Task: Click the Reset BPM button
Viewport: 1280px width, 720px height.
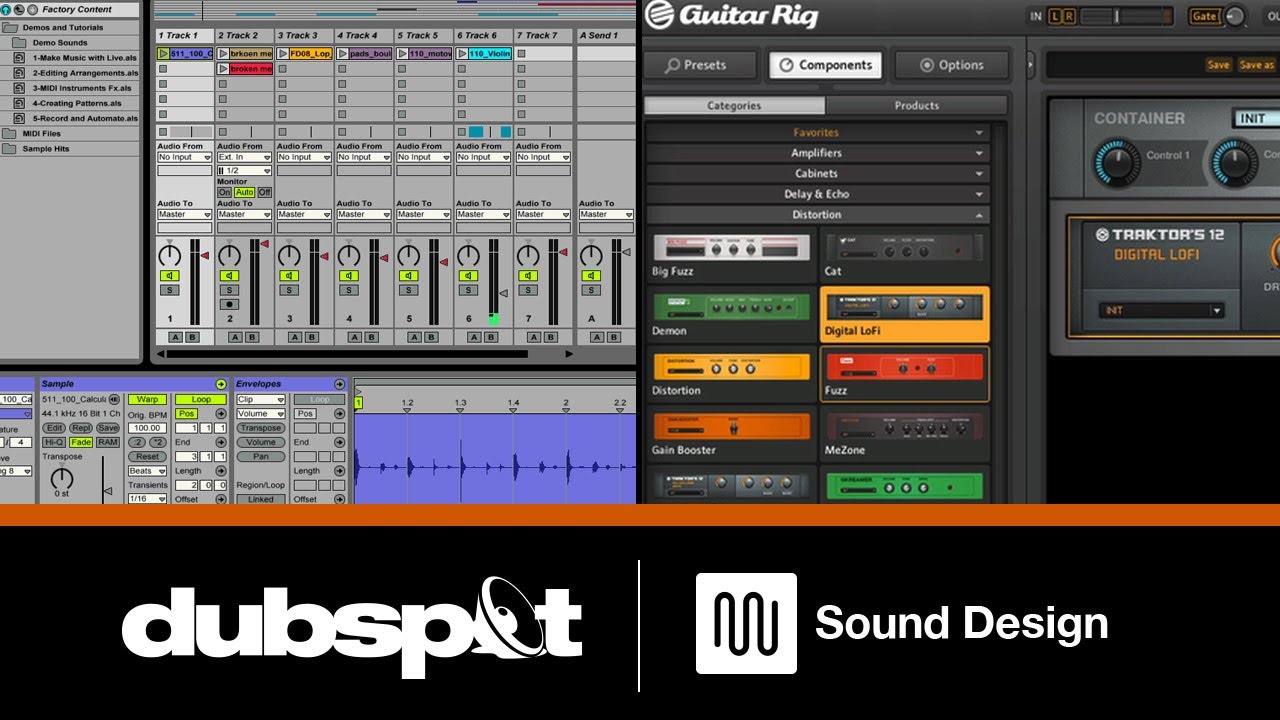Action: [x=147, y=456]
